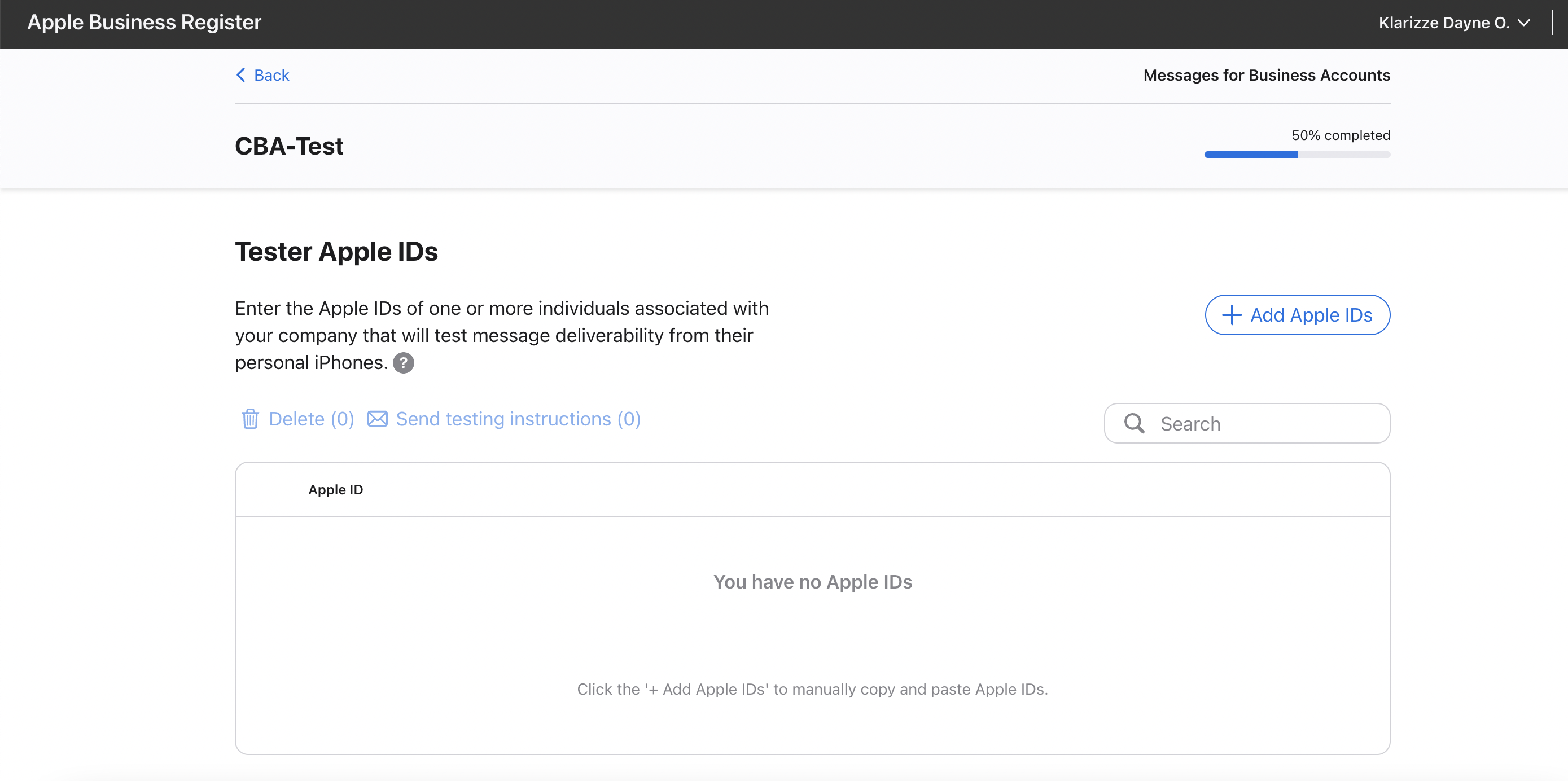
Task: Click the Apple Business Register title
Action: tap(144, 23)
